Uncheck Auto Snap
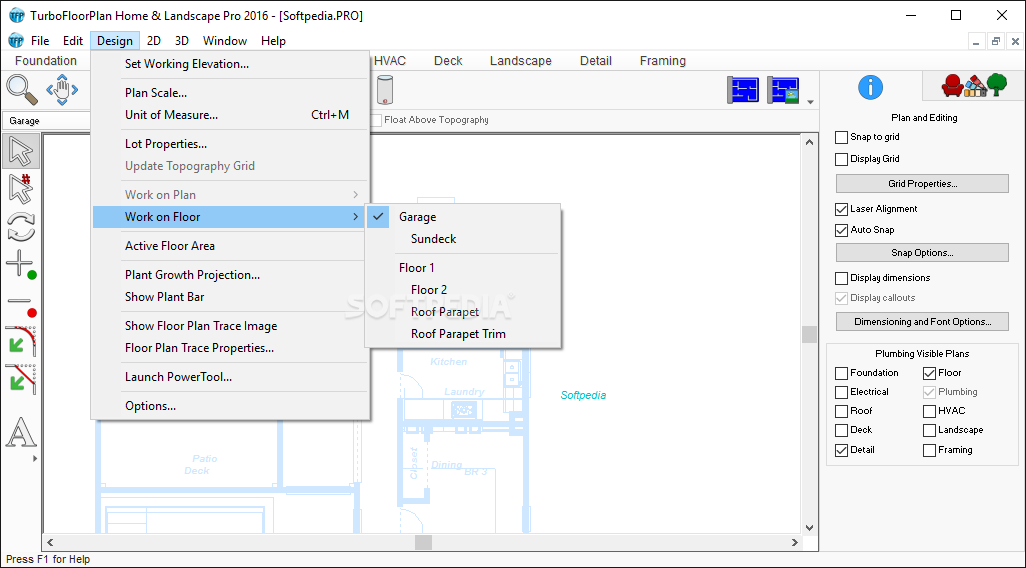The height and width of the screenshot is (568, 1026). (x=841, y=230)
